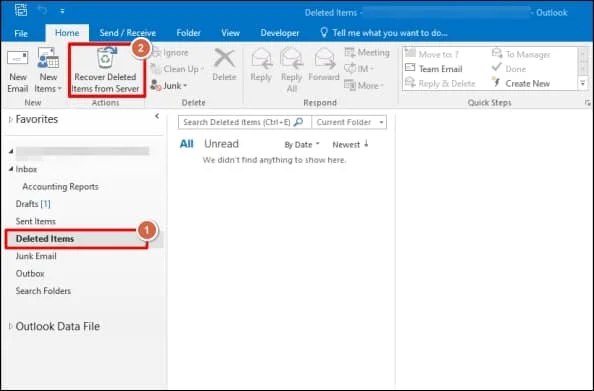Click the Meeting button
Image resolution: width=594 pixels, height=391 pixels.
coord(367,52)
